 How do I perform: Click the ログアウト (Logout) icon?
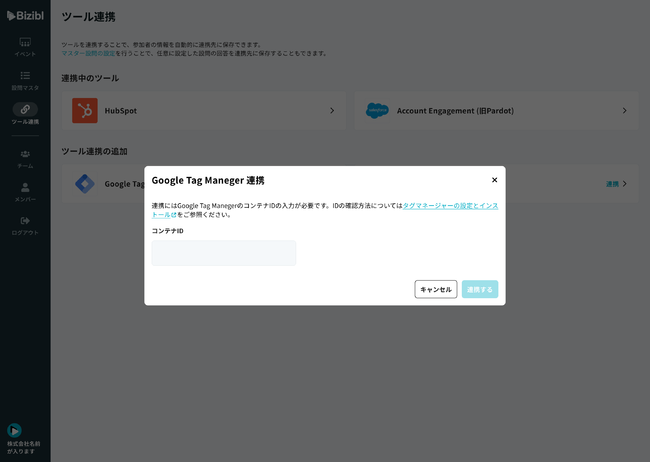pyautogui.click(x=25, y=220)
